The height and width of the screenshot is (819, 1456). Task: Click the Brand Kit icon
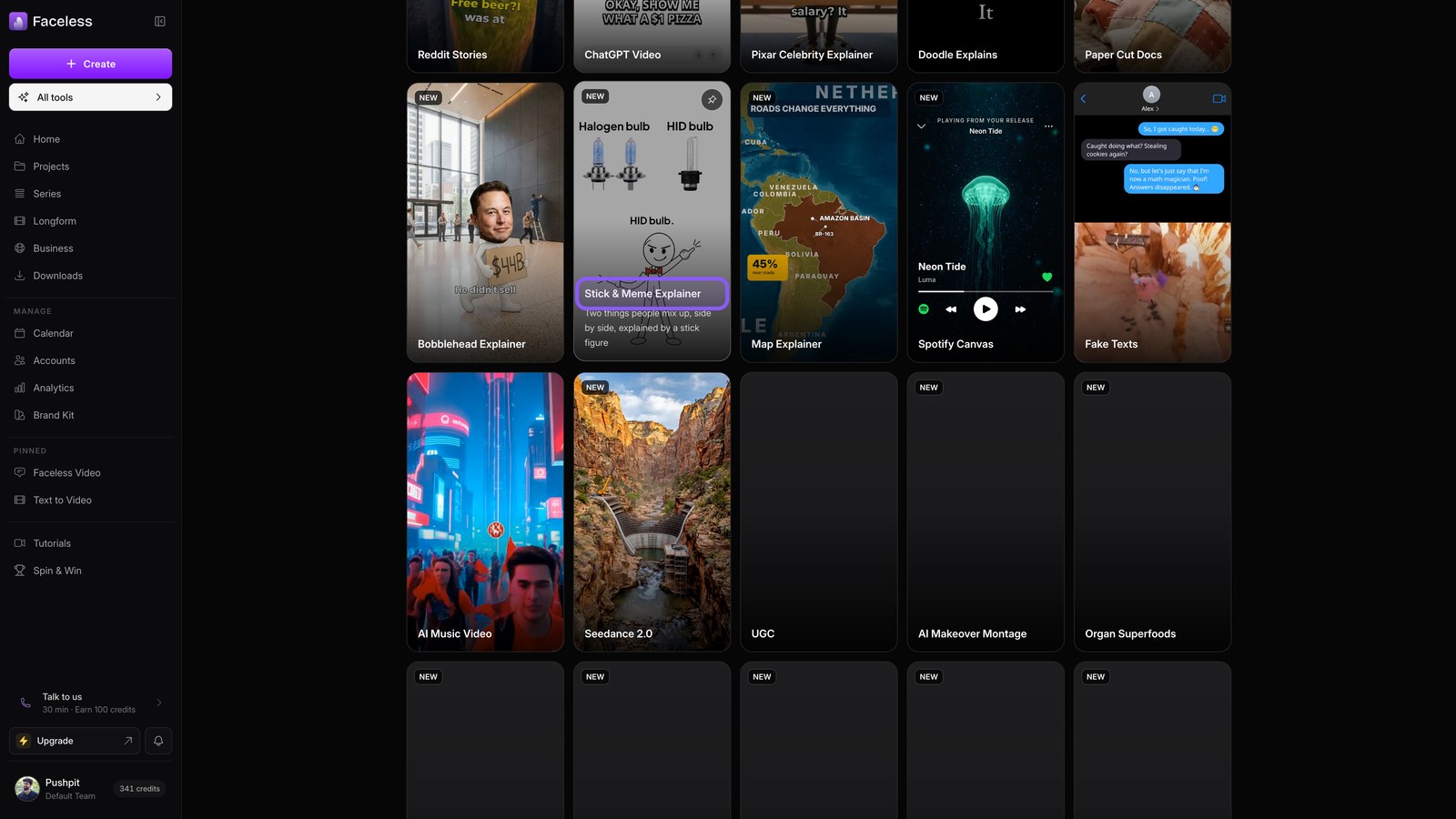(20, 415)
